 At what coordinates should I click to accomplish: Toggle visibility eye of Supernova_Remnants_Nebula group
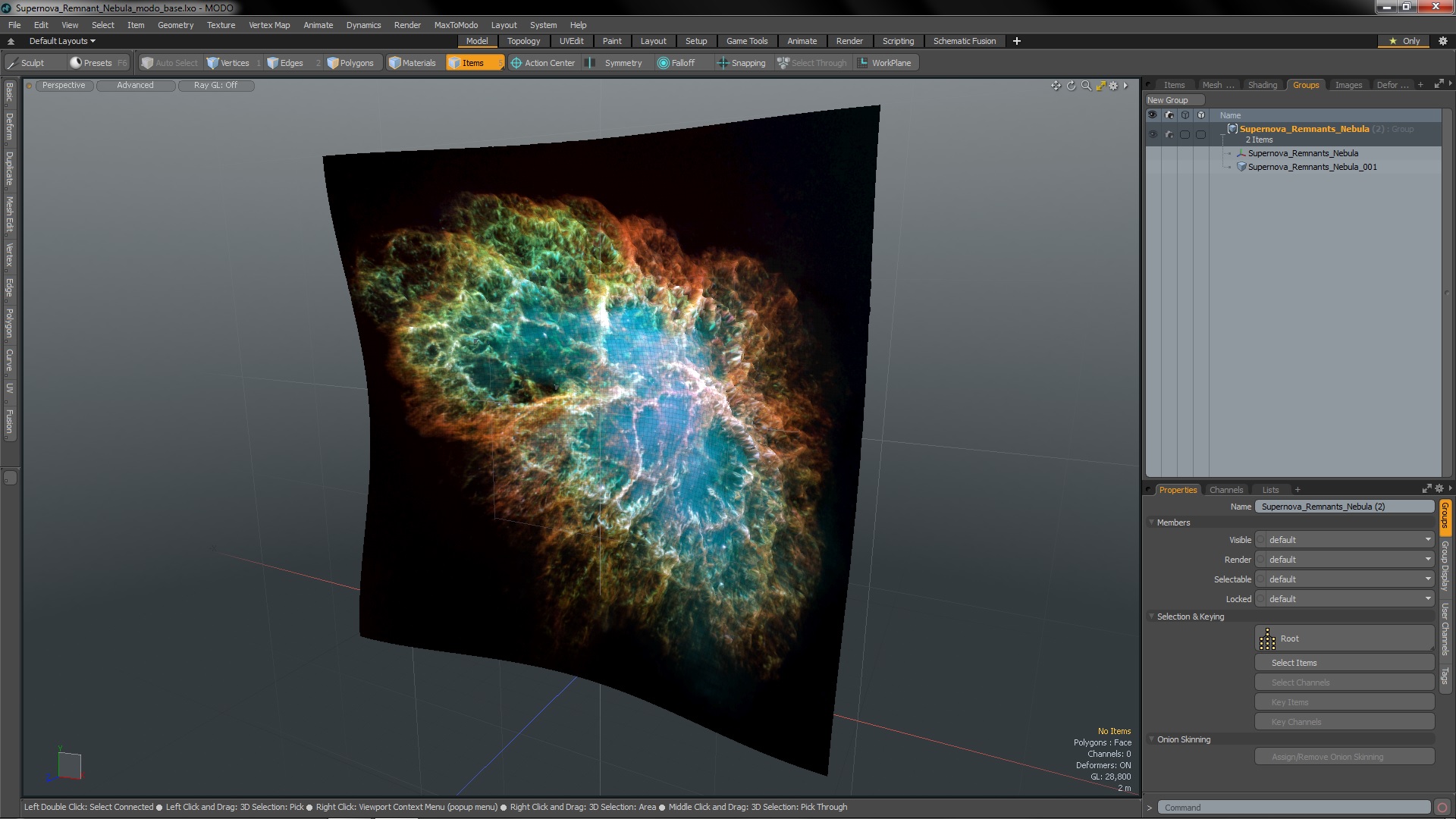coord(1153,134)
